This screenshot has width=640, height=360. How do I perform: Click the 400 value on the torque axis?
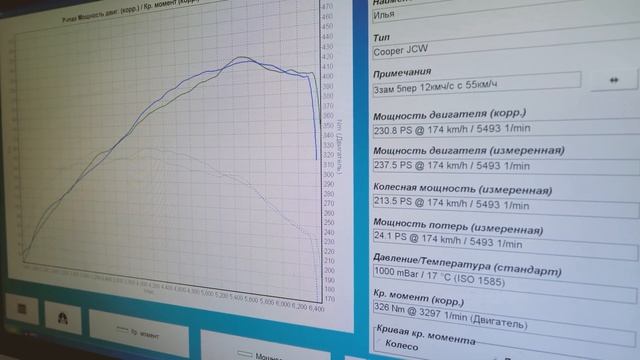pos(328,76)
